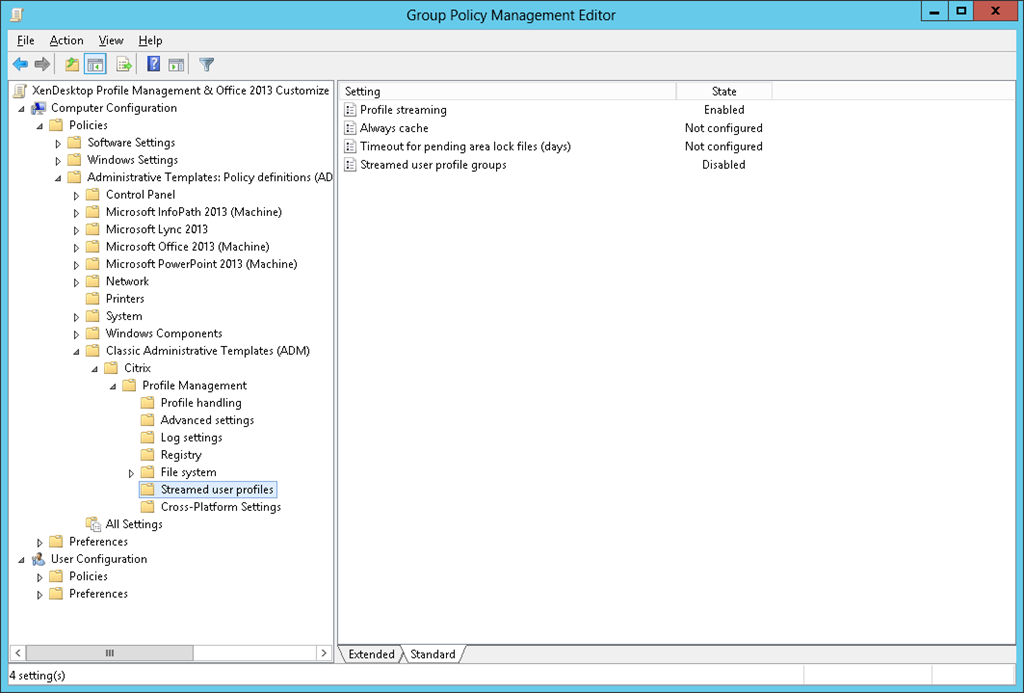
Task: Select the Profile streaming setting
Action: tap(403, 110)
